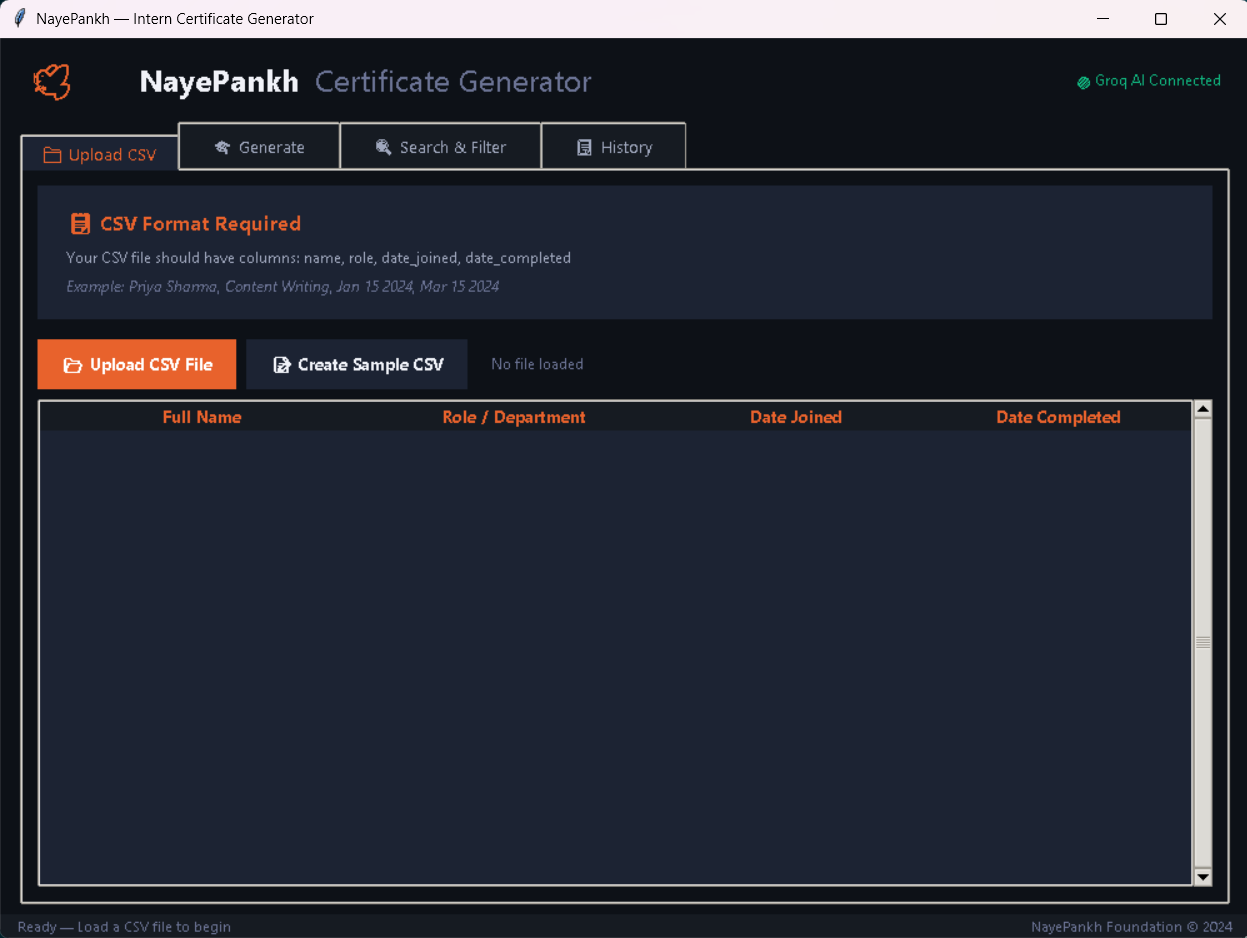Click the 'Certificate Generator' title text

point(453,82)
